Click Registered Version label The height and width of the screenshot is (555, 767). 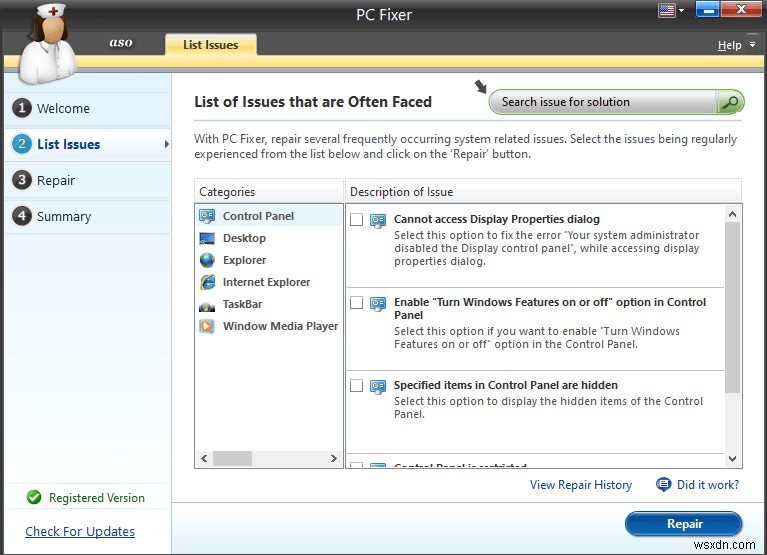click(97, 498)
